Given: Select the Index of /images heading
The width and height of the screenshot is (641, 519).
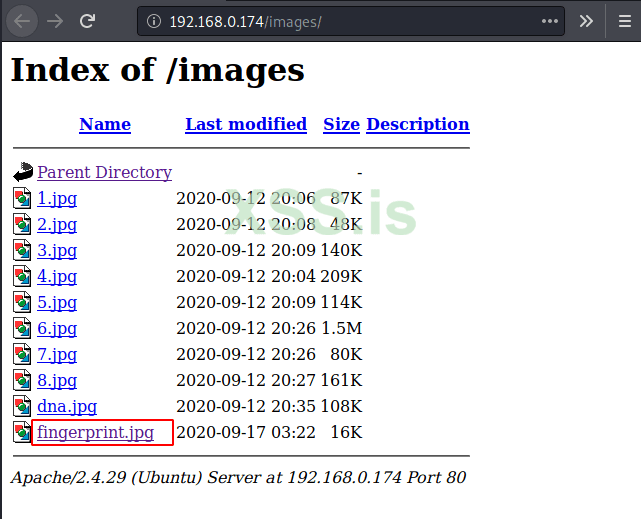Looking at the screenshot, I should point(158,70).
